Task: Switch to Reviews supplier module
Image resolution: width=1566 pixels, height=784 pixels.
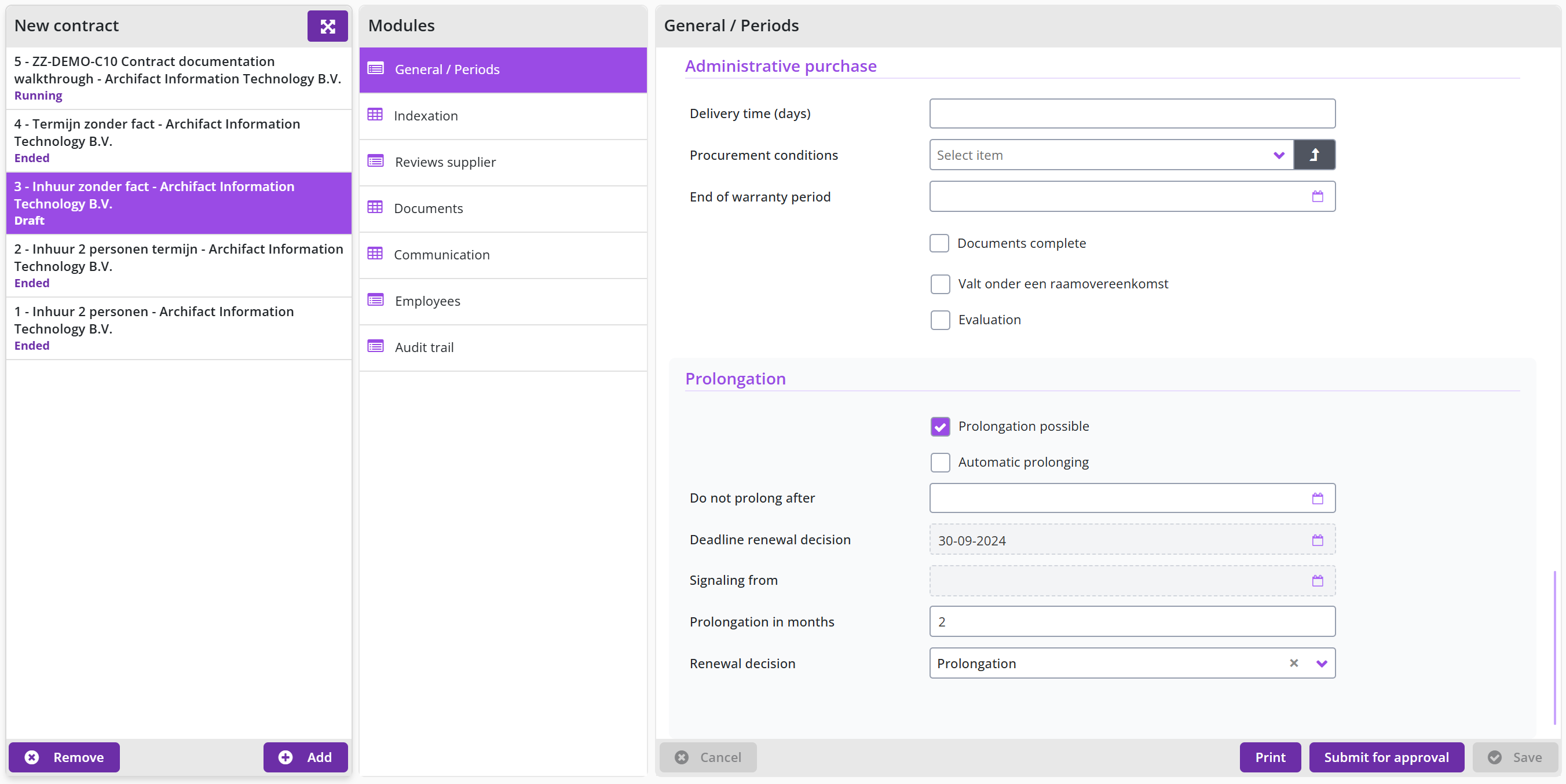Action: coord(503,162)
